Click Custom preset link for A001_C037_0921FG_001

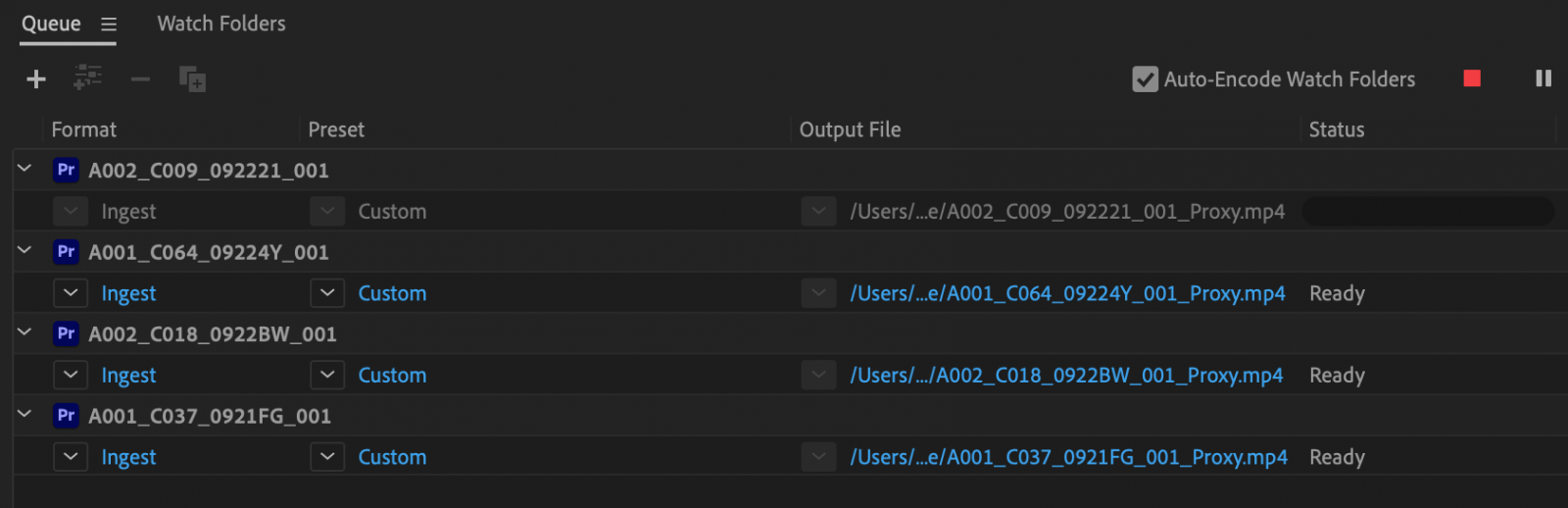(x=392, y=457)
